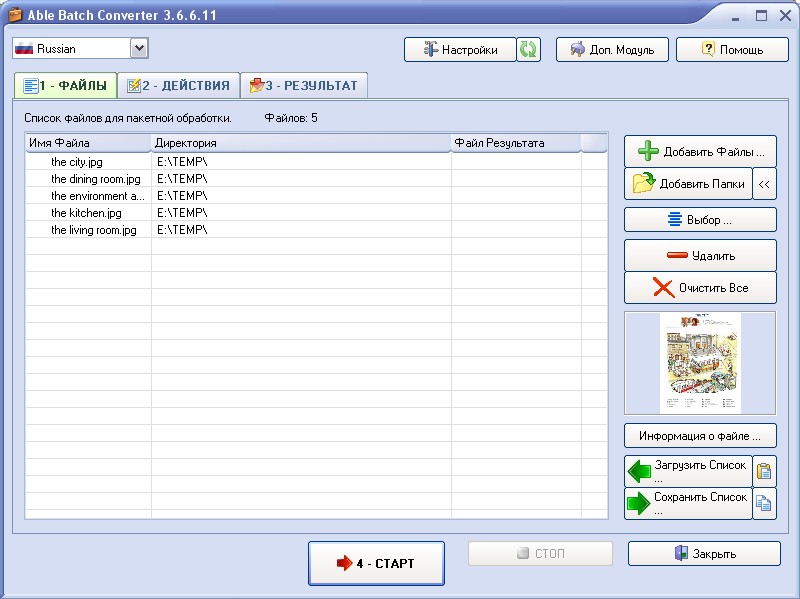Switch to the 1 - ФАЙЛЫ tab

click(65, 85)
